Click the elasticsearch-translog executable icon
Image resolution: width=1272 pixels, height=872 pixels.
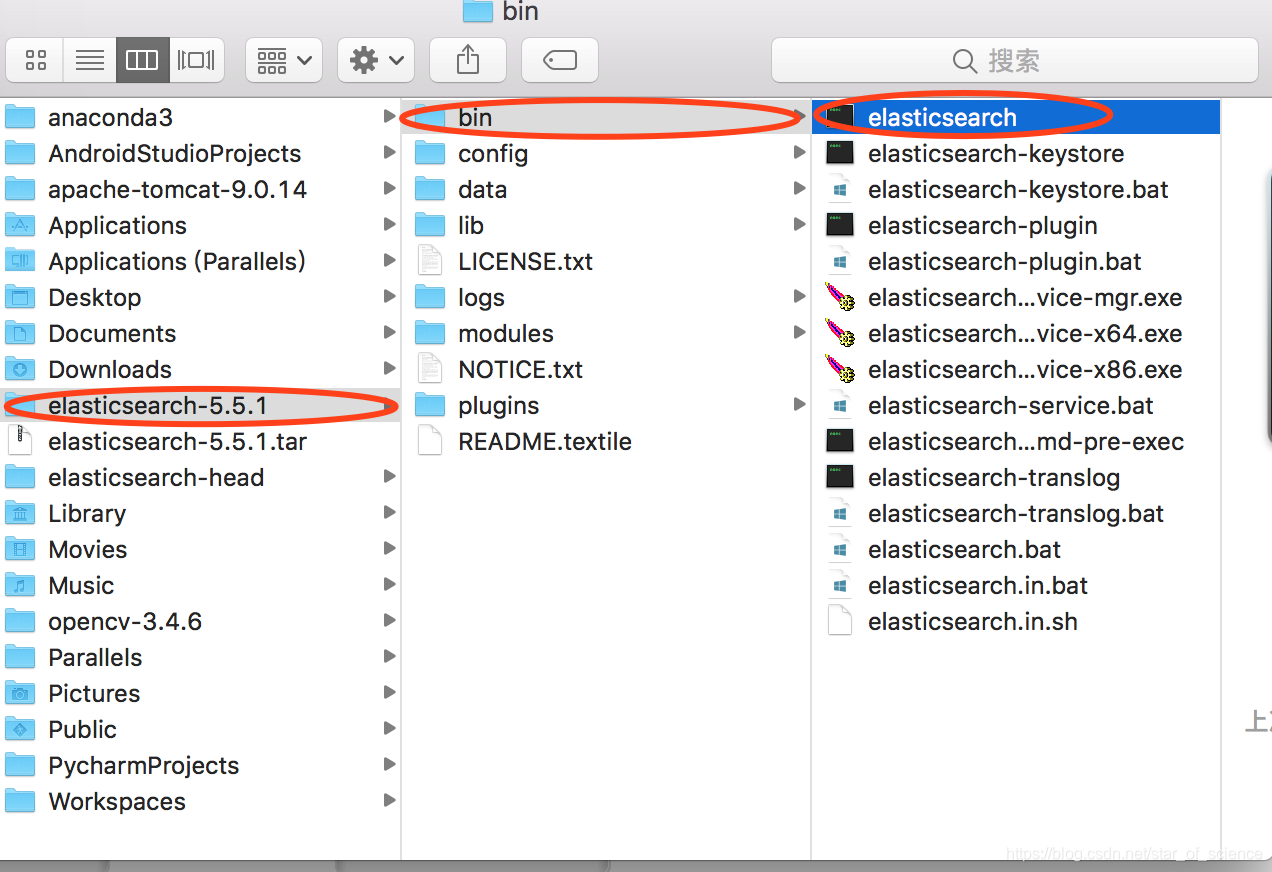click(840, 478)
